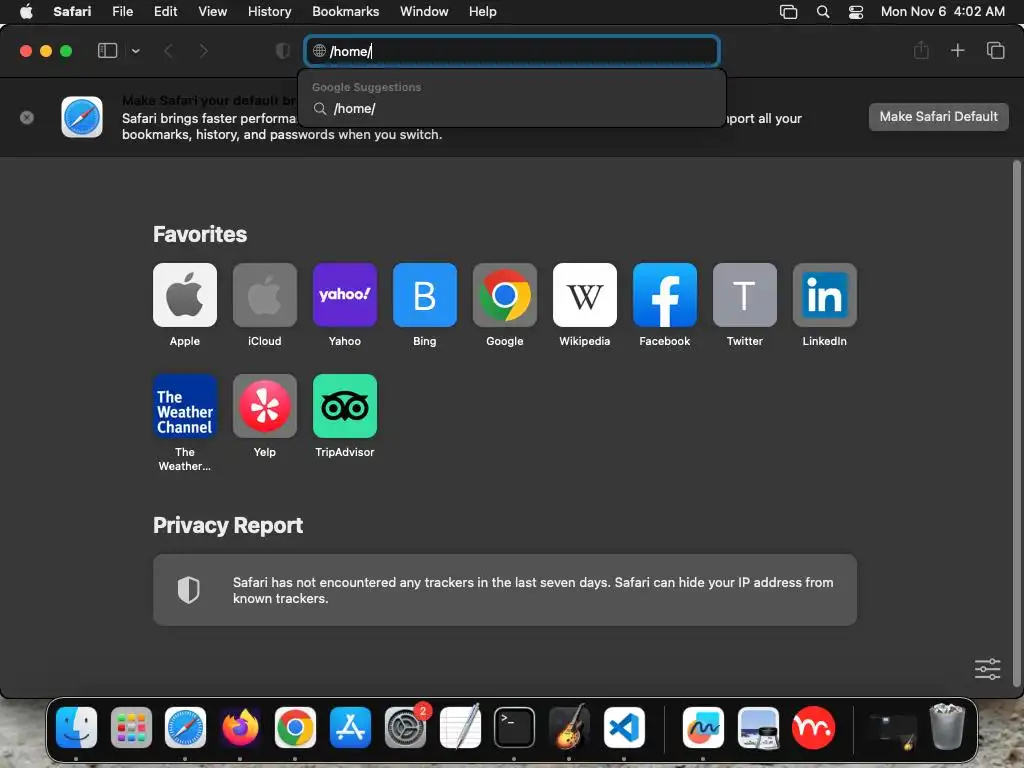Click the Share toolbar icon
The width and height of the screenshot is (1024, 768).
pyautogui.click(x=921, y=50)
